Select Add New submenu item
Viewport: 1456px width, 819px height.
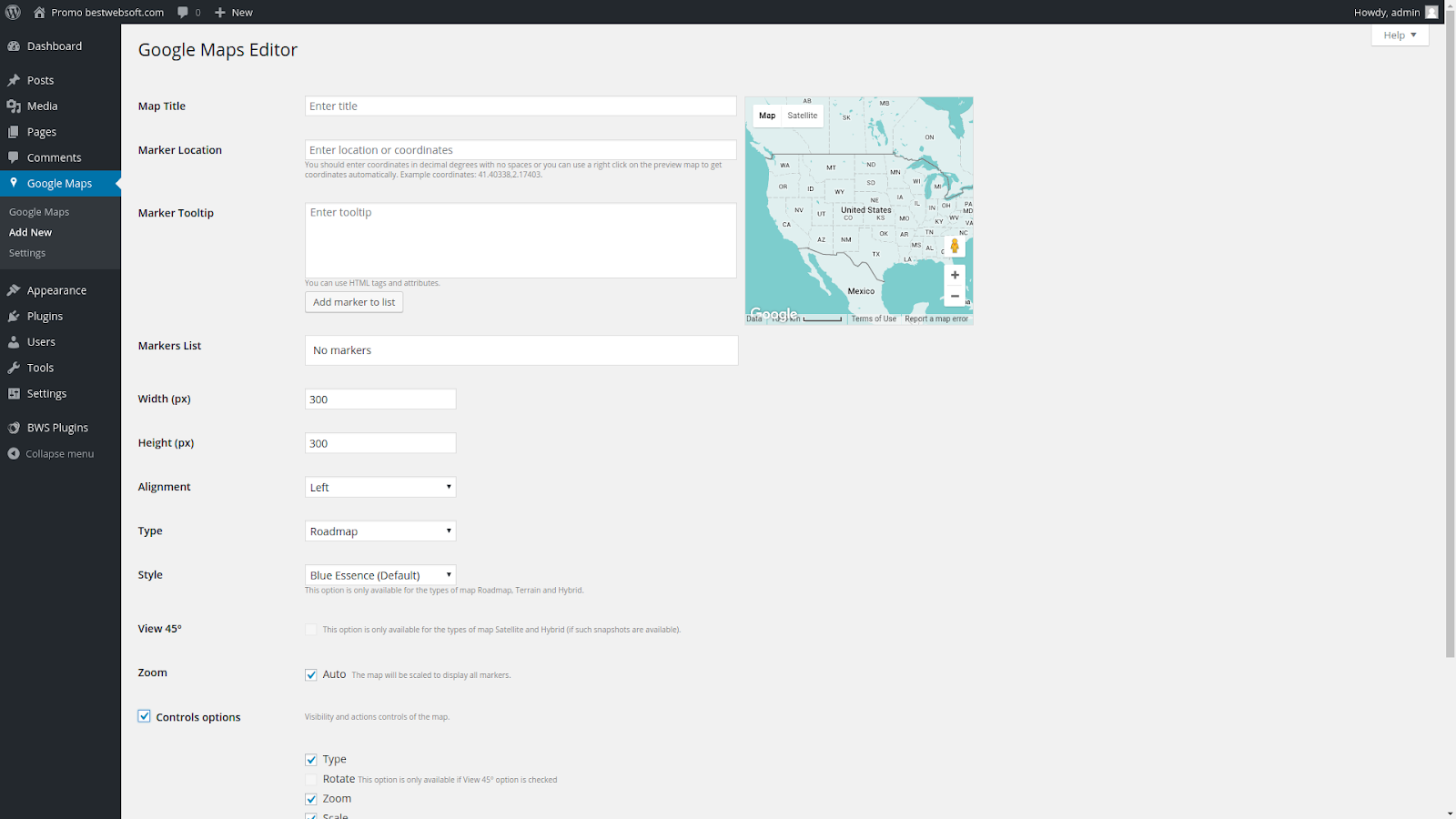(31, 232)
